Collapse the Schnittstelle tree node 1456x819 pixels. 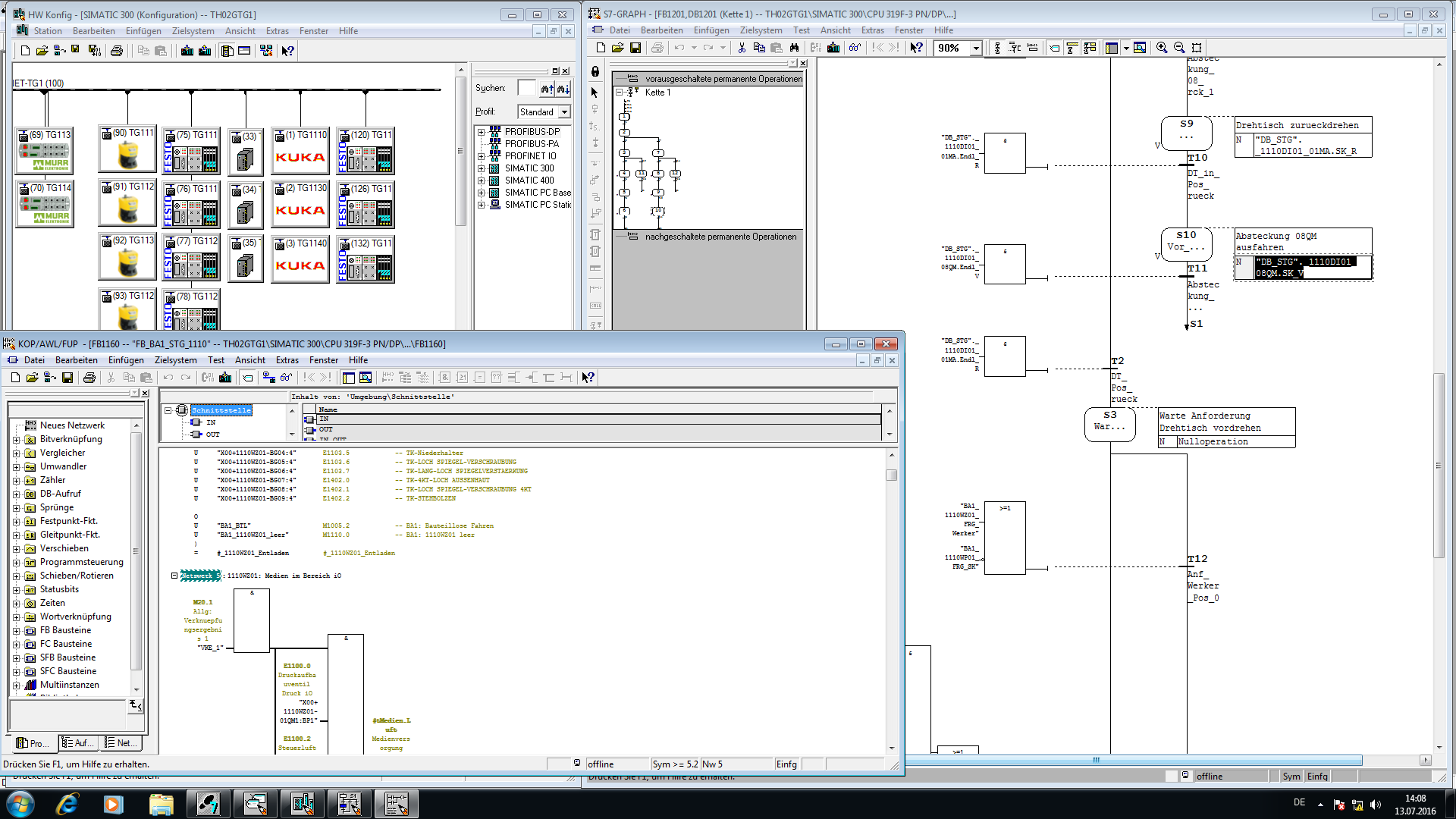[x=168, y=410]
